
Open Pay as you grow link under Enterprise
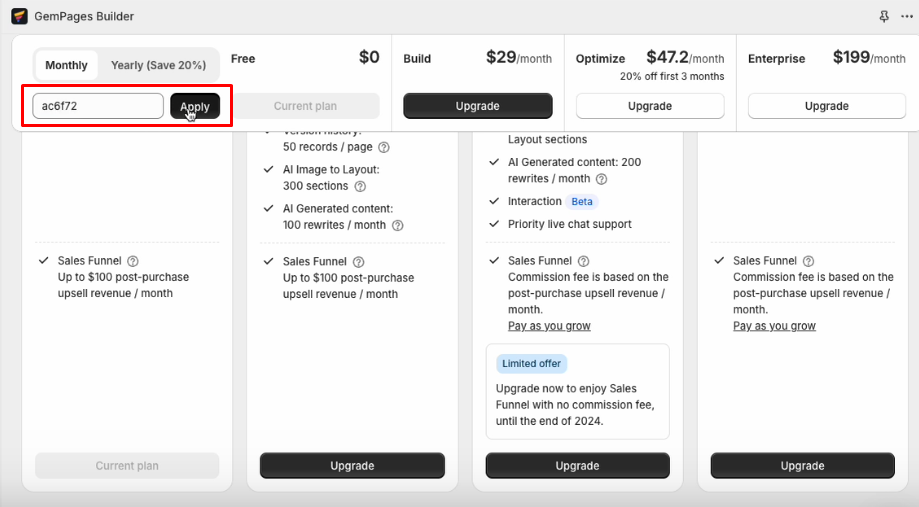[x=774, y=326]
